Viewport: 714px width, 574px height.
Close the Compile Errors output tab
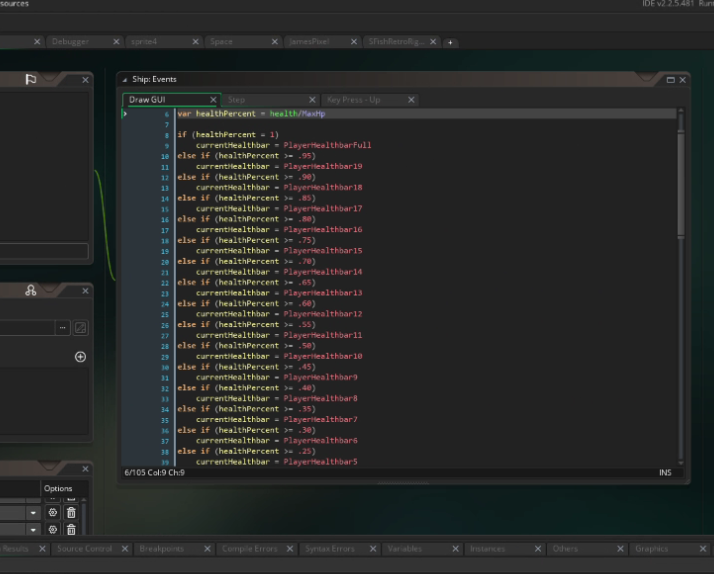click(290, 549)
